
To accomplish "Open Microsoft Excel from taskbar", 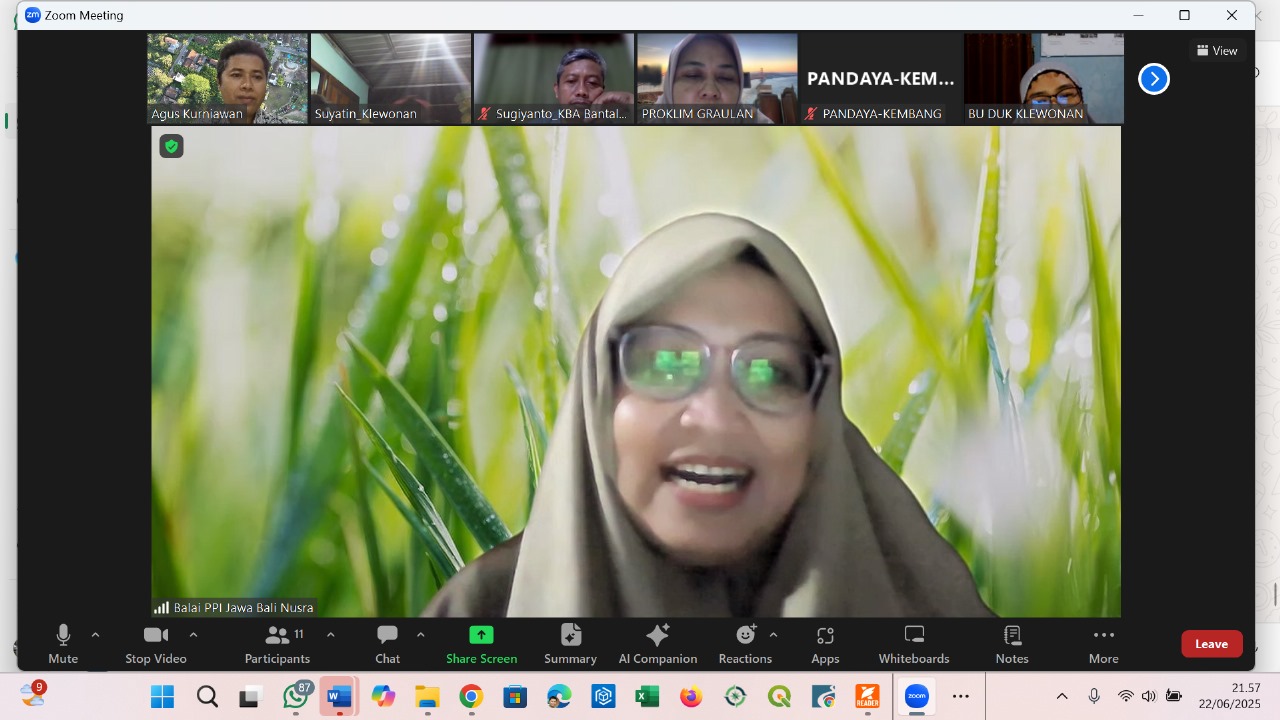I will pyautogui.click(x=647, y=696).
